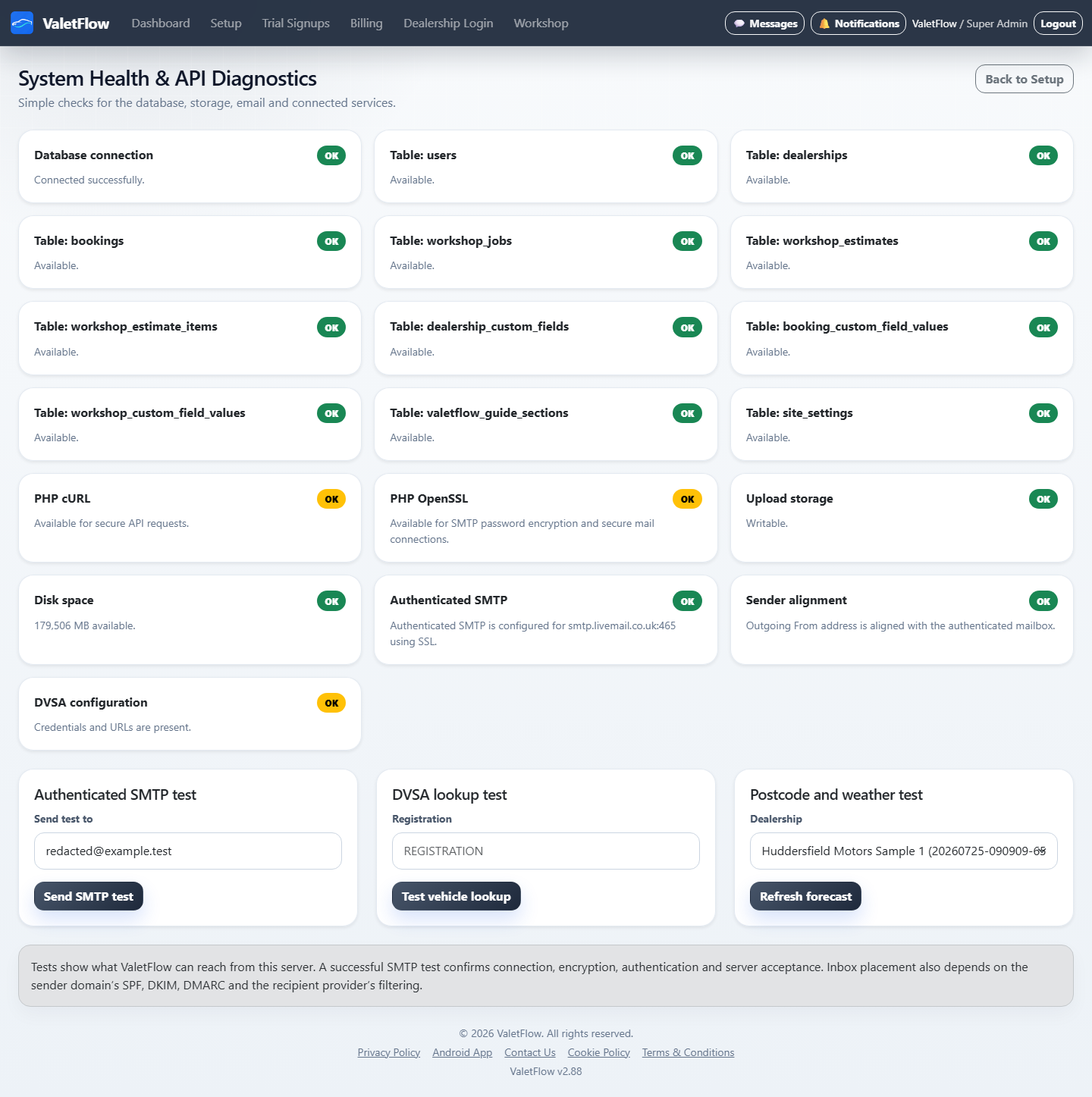Click the ValetFlow brand name text
This screenshot has width=1092, height=1097.
(76, 24)
